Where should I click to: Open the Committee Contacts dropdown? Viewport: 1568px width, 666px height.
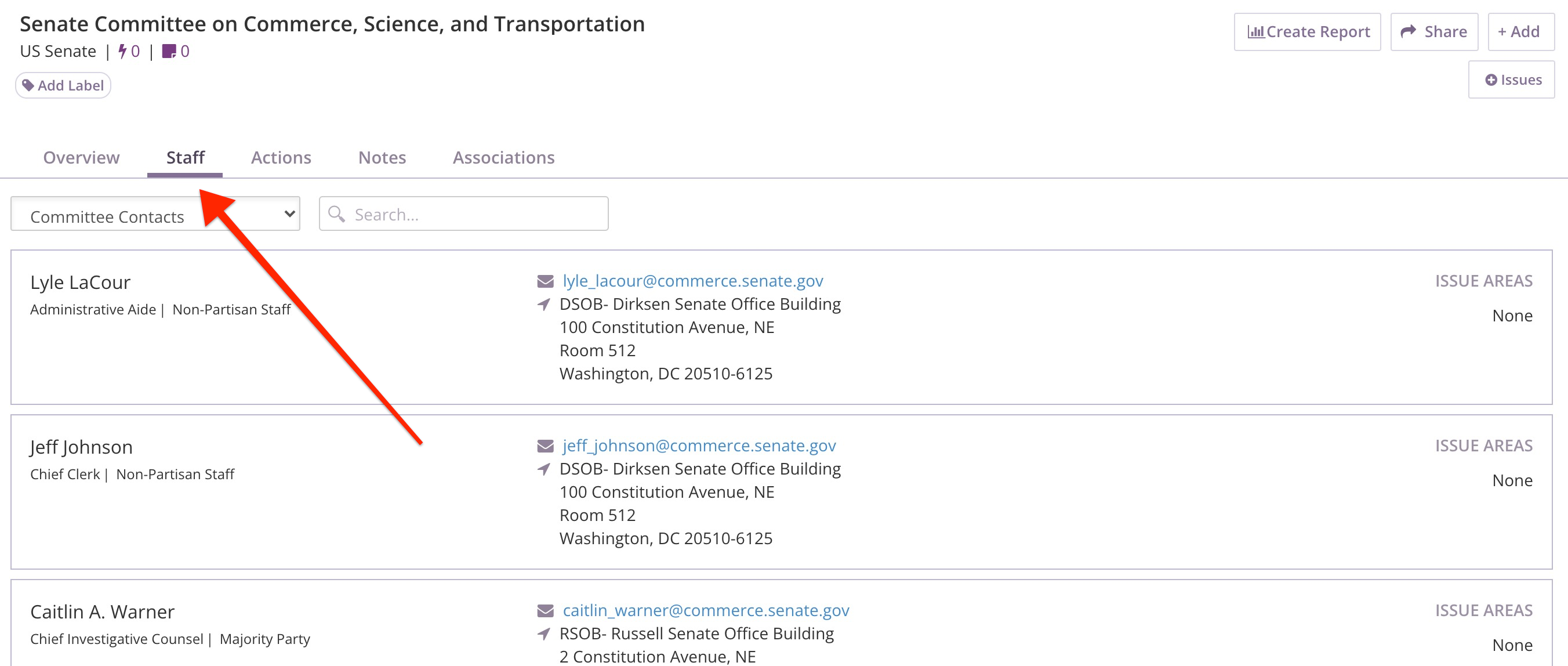point(155,214)
